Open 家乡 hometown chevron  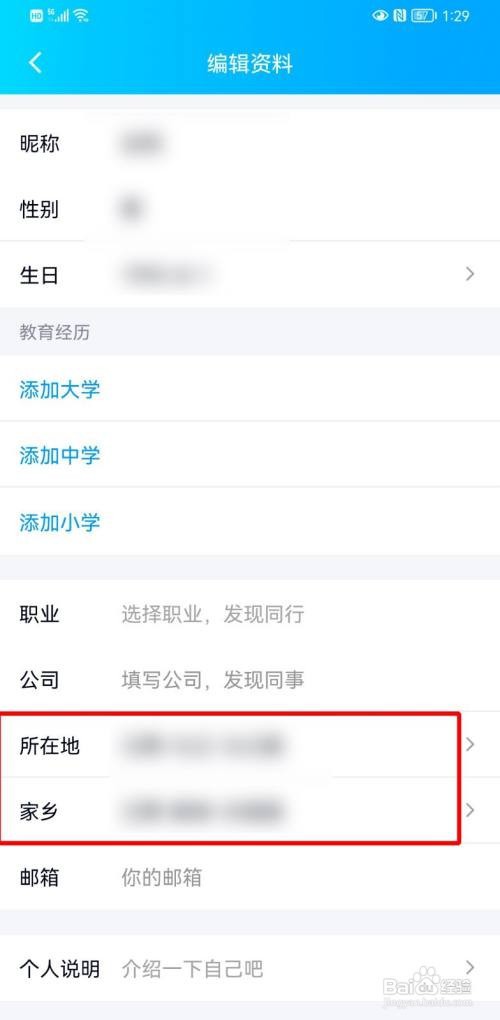[x=470, y=811]
